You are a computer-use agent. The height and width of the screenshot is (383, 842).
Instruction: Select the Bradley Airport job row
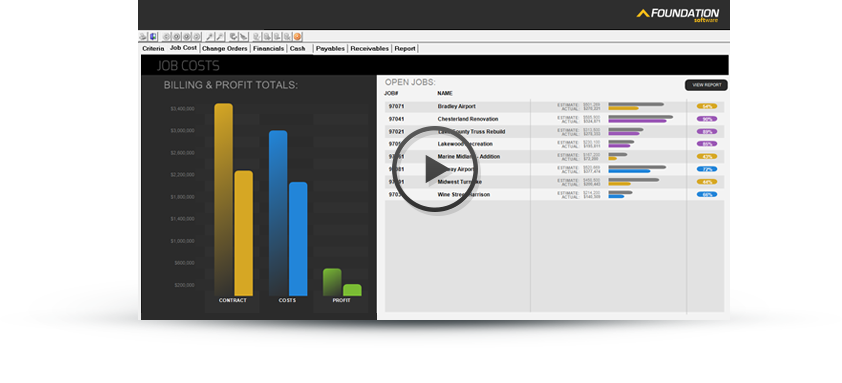[554, 106]
